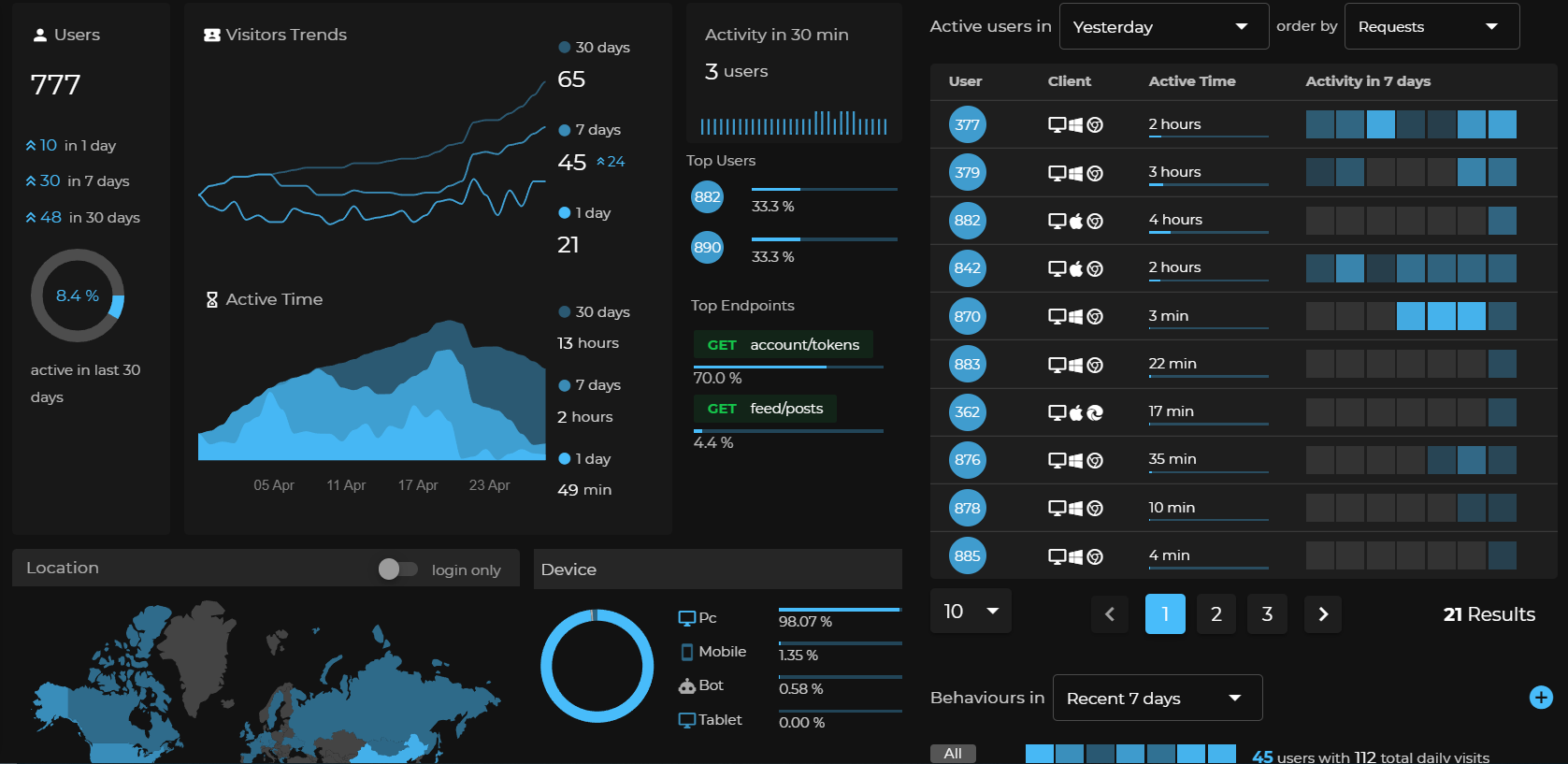Open GET feed/posts endpoint
This screenshot has width=1568, height=764.
[765, 409]
